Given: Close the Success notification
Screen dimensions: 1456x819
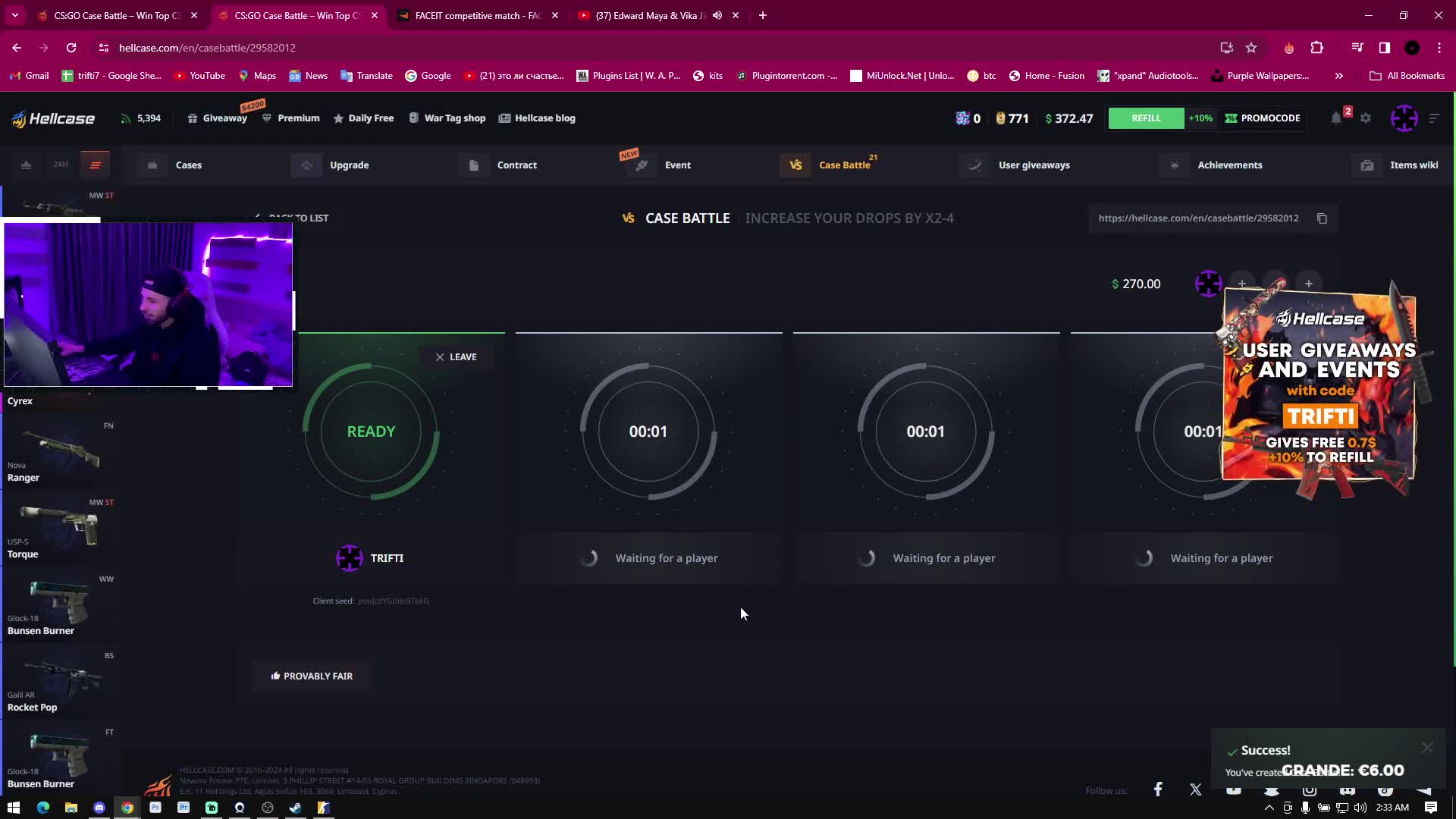Looking at the screenshot, I should coord(1427,748).
